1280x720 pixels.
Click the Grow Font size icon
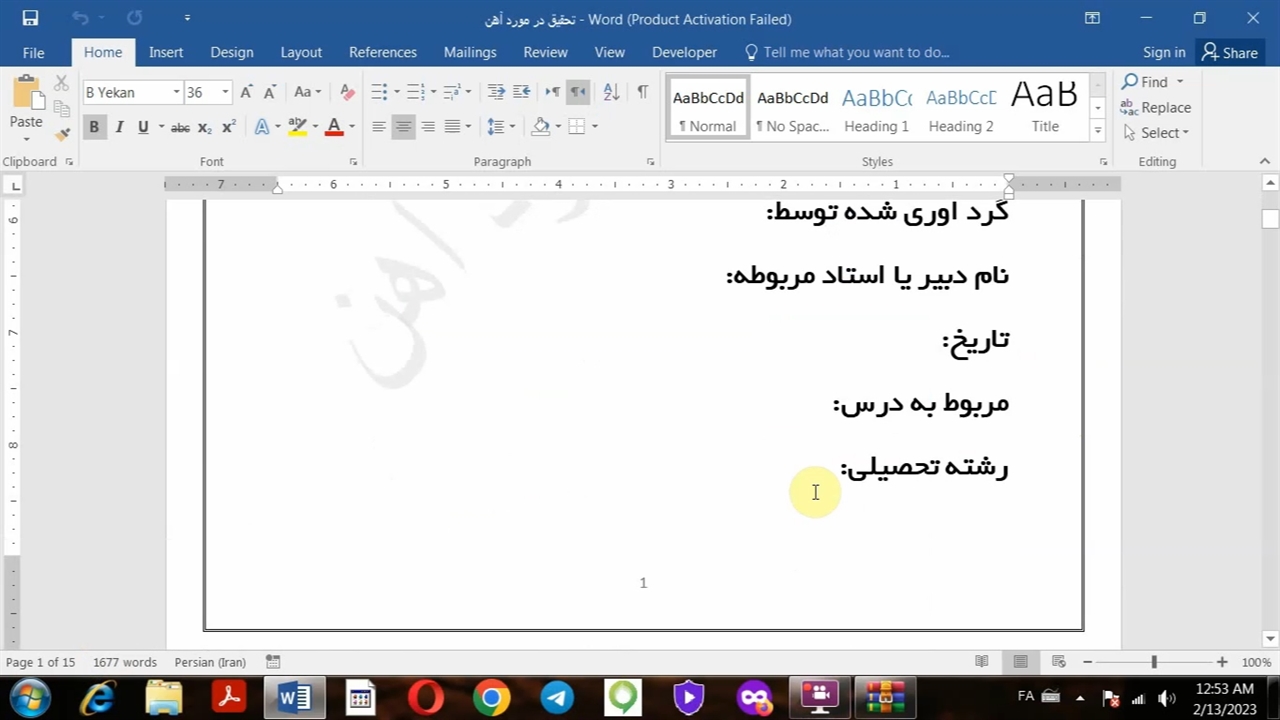click(246, 92)
